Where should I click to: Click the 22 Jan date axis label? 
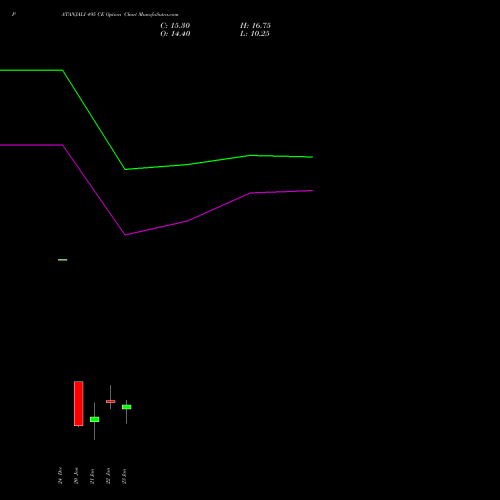108,476
